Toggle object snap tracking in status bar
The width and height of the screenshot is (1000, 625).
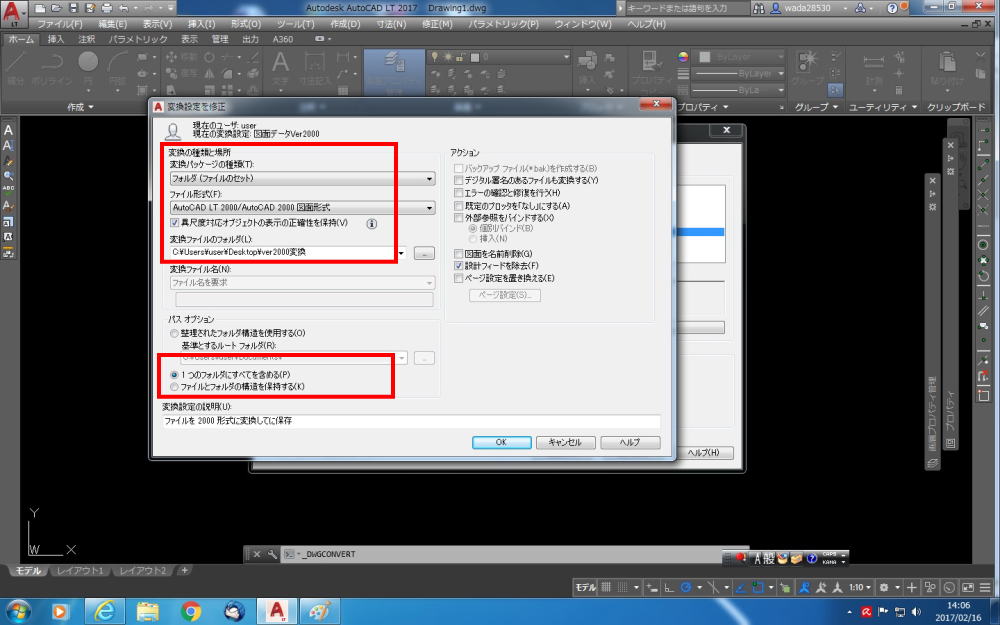pos(740,587)
